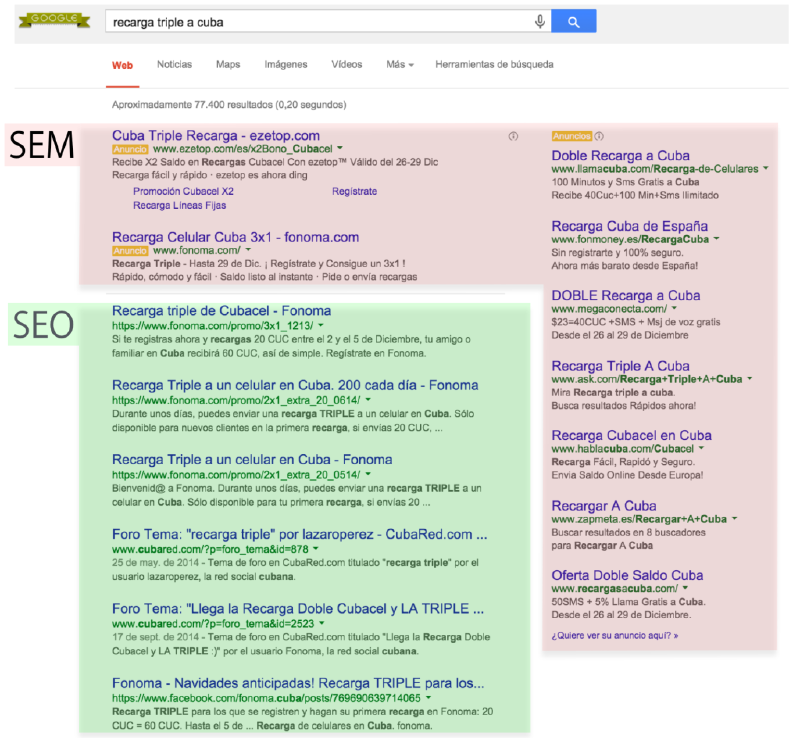This screenshot has width=800, height=738.
Task: Expand arrow next to llamacuba.com URL
Action: [766, 167]
